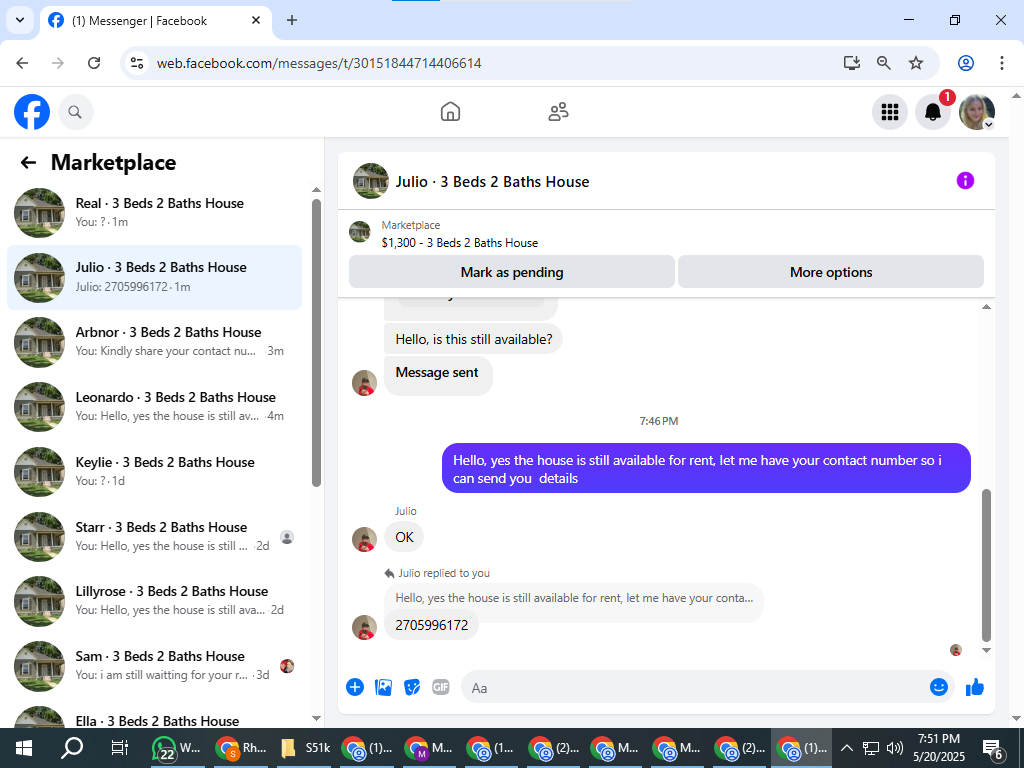The image size is (1024, 768).
Task: Open the $1,300 listing link
Action: pyautogui.click(x=460, y=243)
